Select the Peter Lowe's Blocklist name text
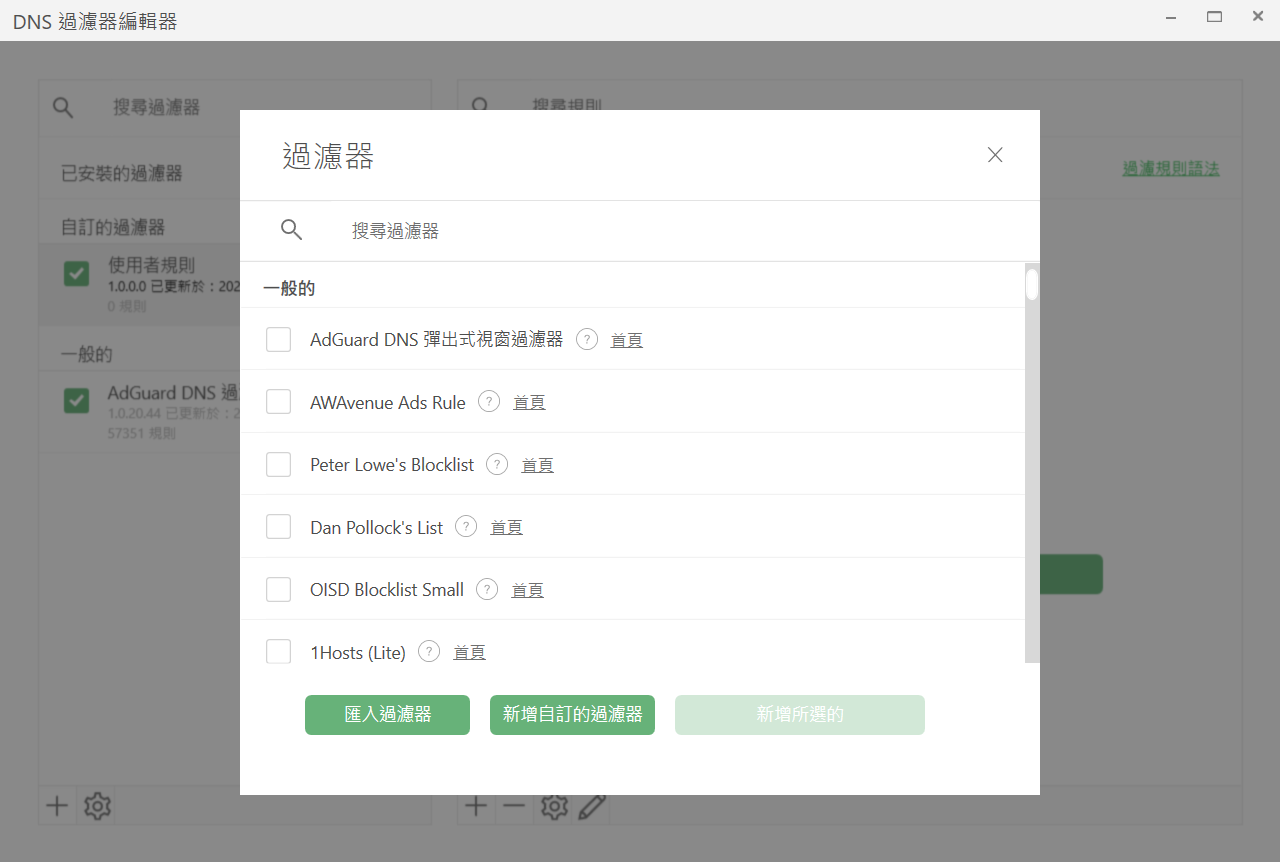Image resolution: width=1280 pixels, height=862 pixels. tap(392, 465)
